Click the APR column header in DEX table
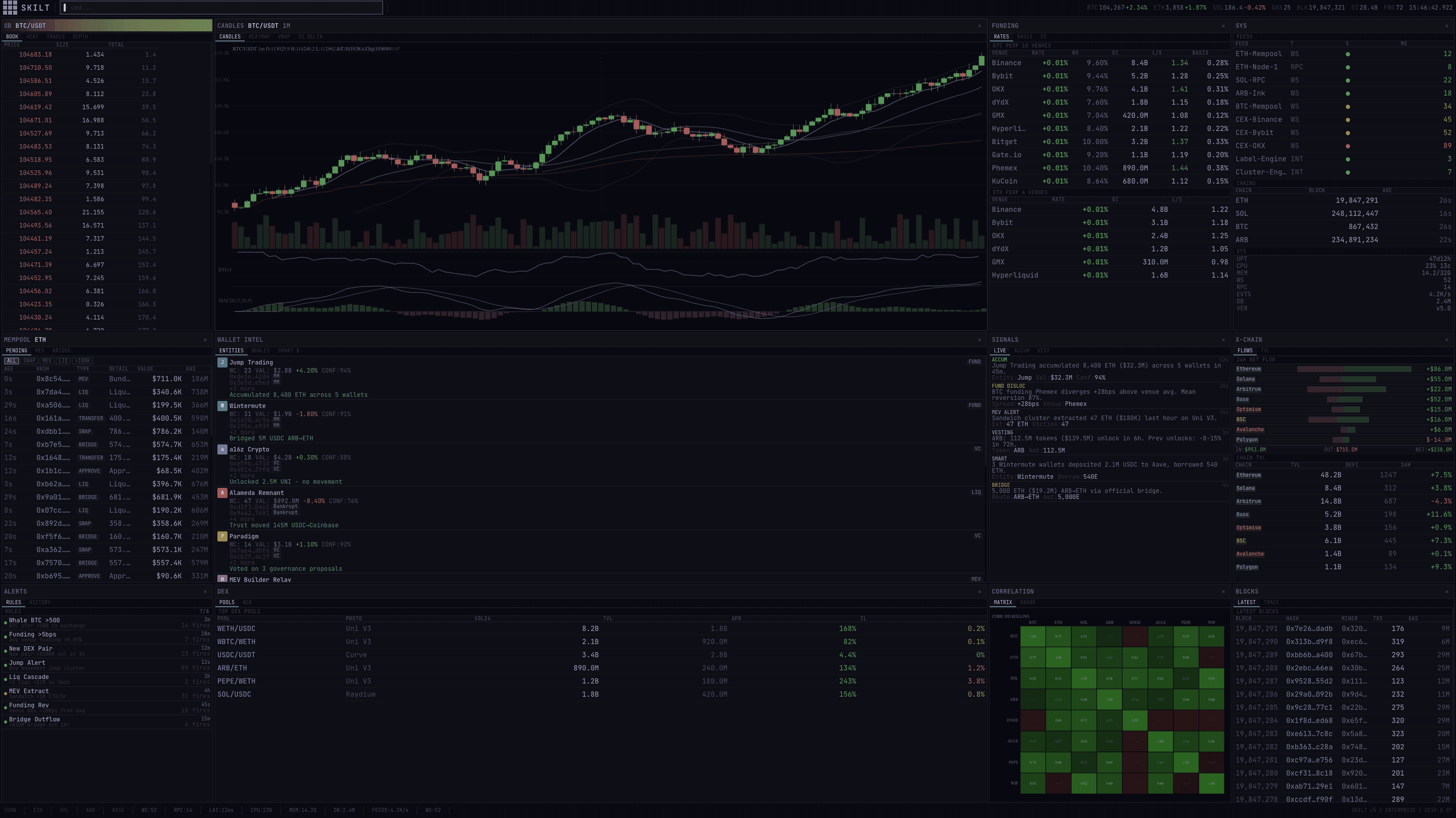This screenshot has height=818, width=1456. point(736,618)
